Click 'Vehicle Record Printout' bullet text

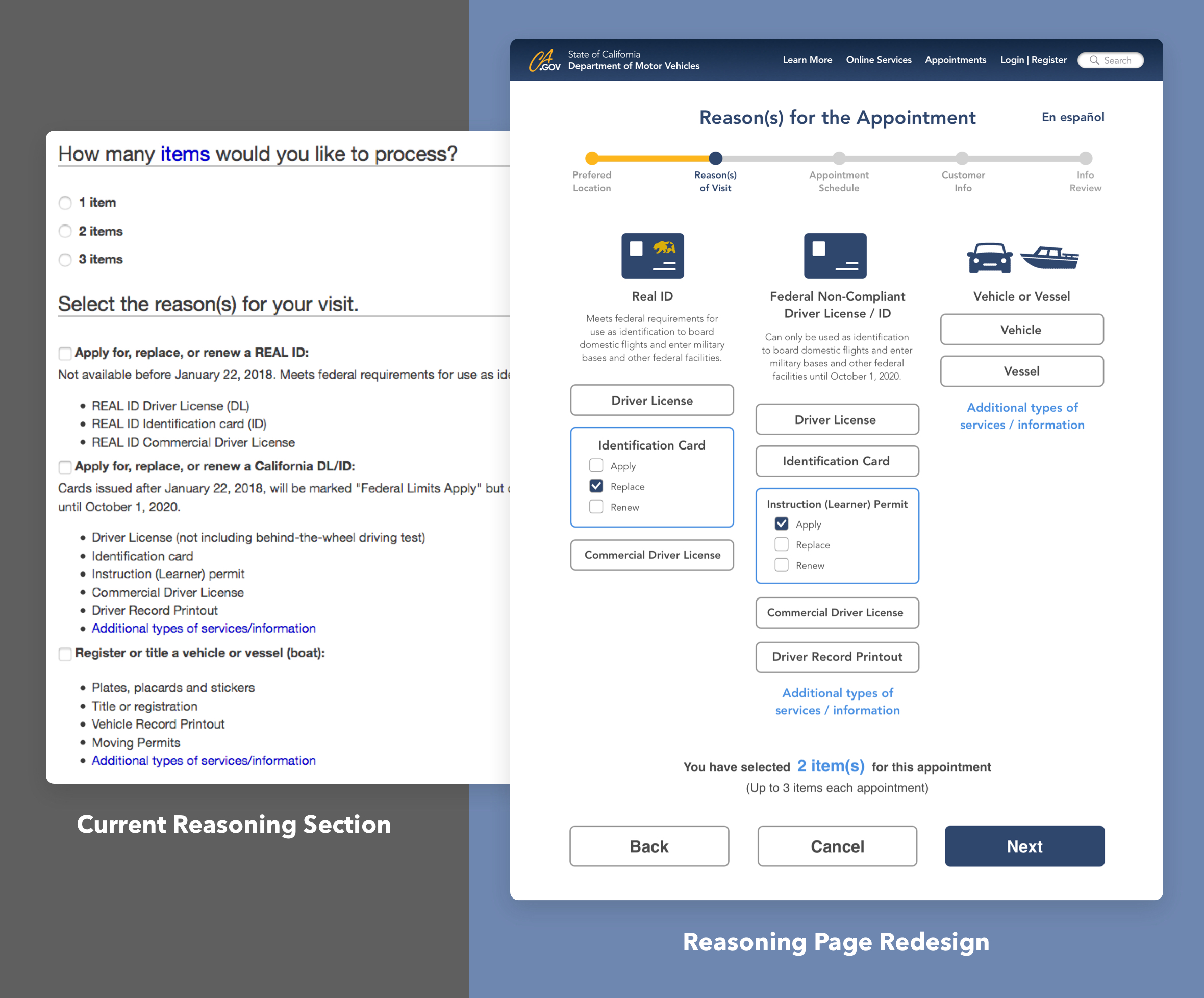pyautogui.click(x=158, y=724)
